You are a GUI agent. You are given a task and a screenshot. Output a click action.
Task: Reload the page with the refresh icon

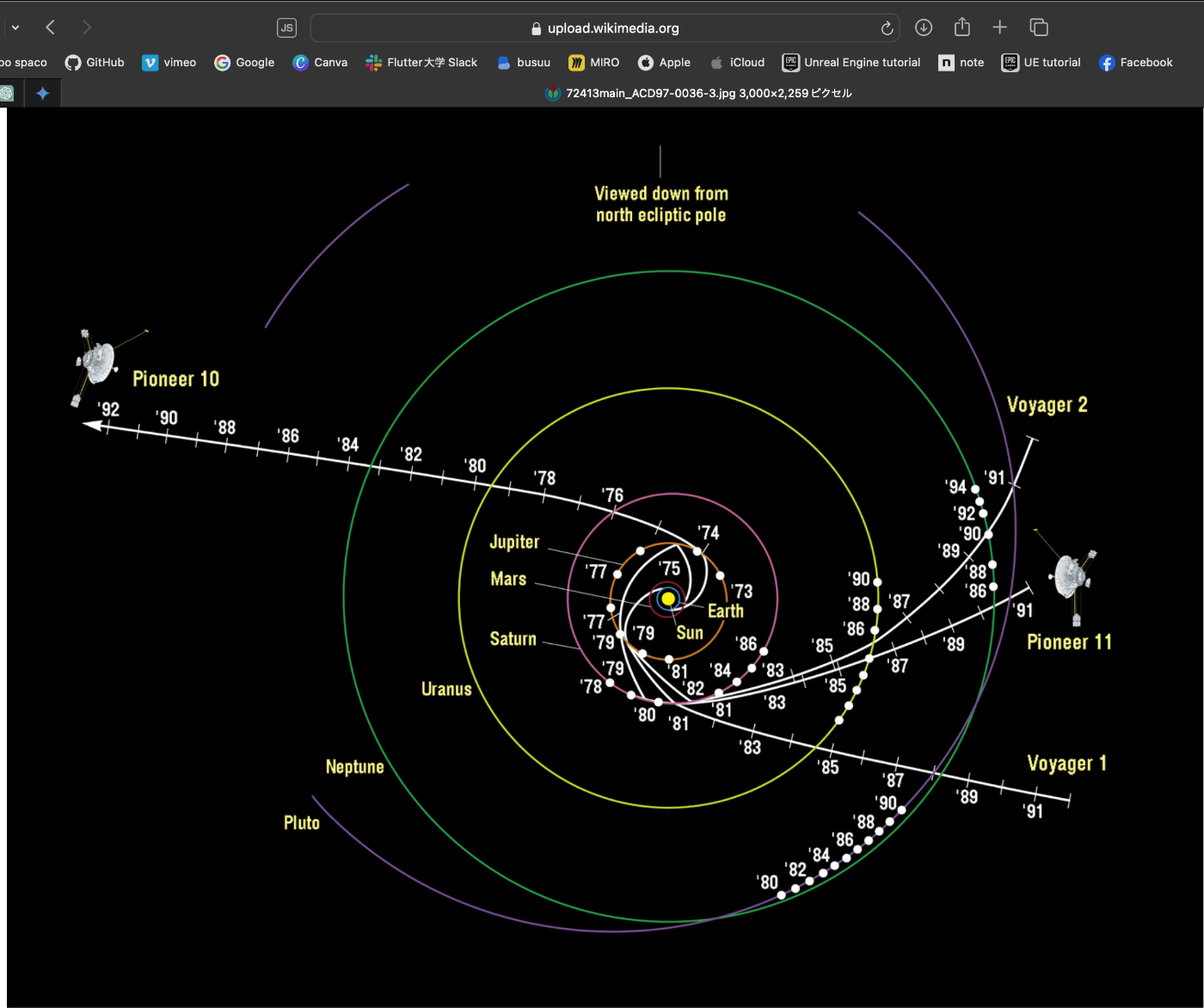click(x=887, y=28)
